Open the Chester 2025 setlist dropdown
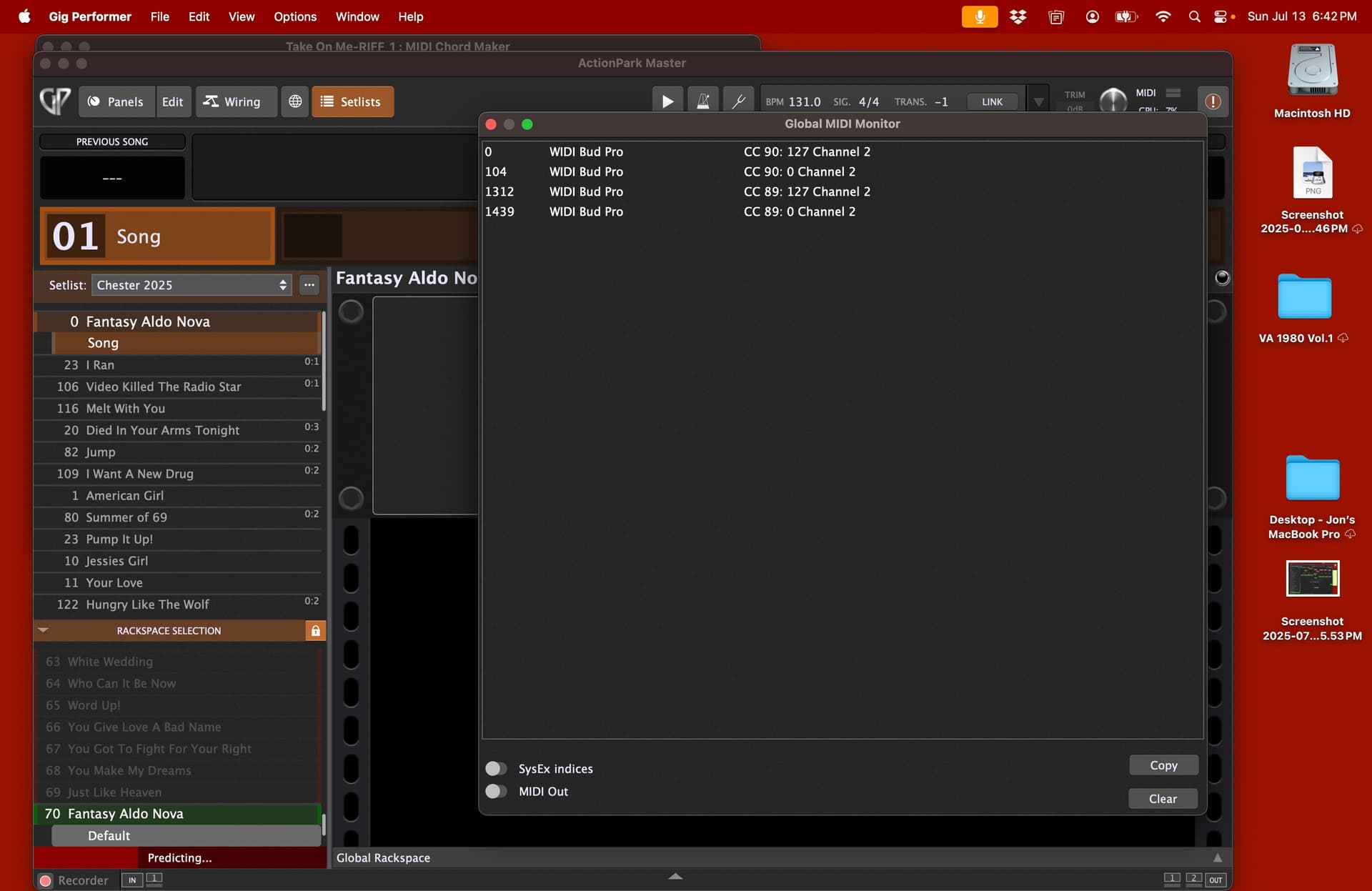 (192, 285)
